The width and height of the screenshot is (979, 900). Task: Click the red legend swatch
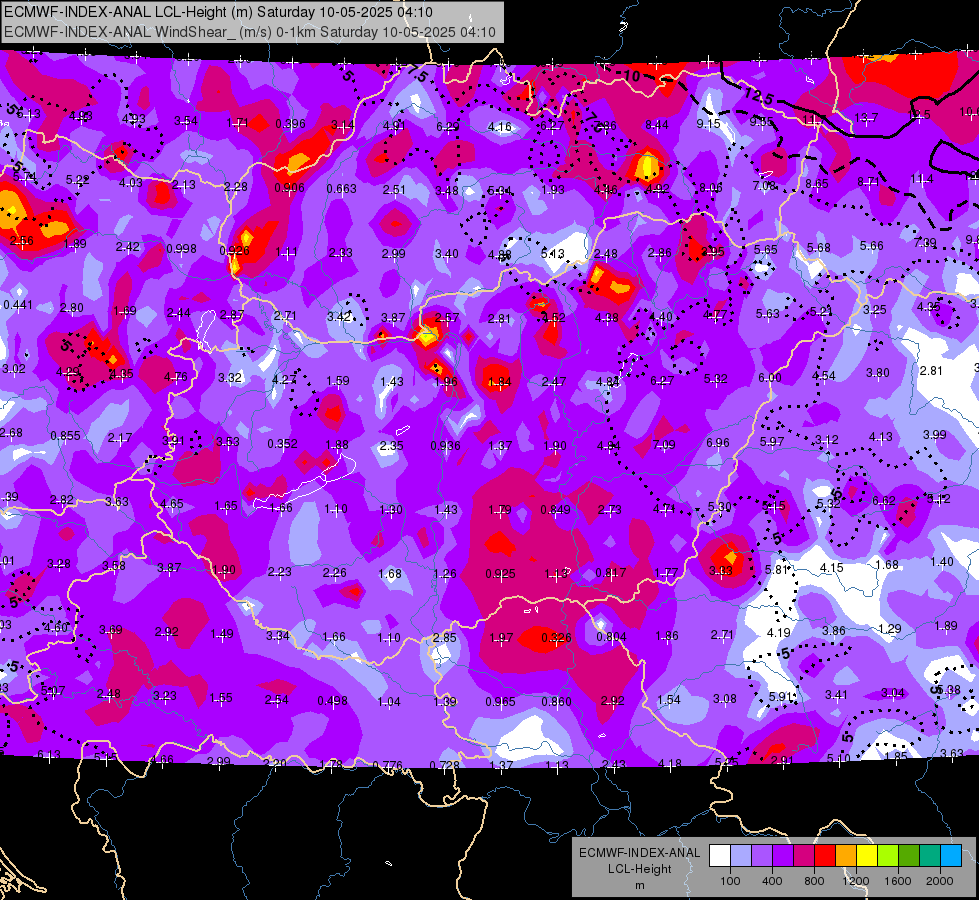[x=825, y=856]
